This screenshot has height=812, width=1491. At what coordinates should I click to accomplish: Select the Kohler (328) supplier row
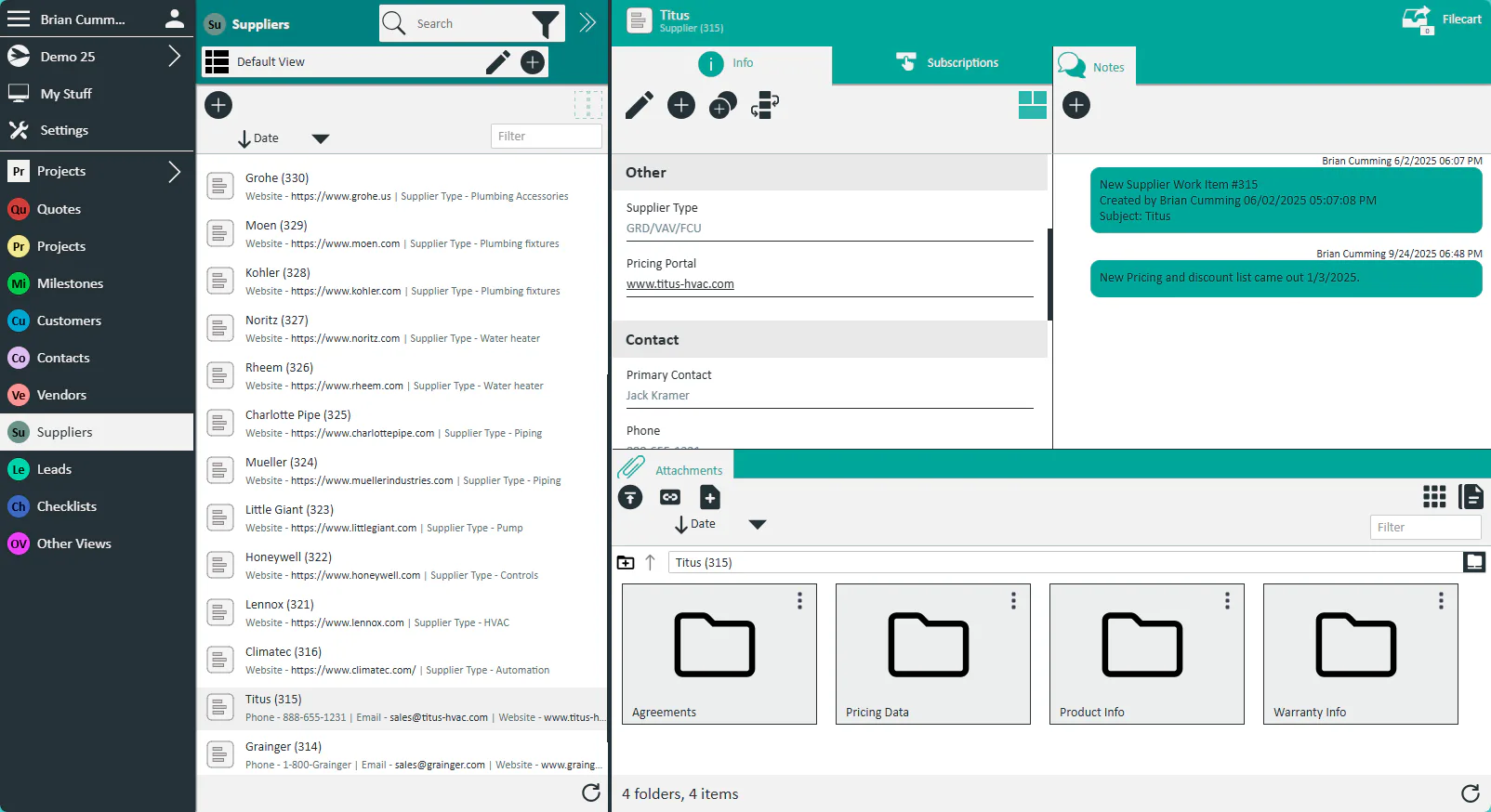point(402,281)
